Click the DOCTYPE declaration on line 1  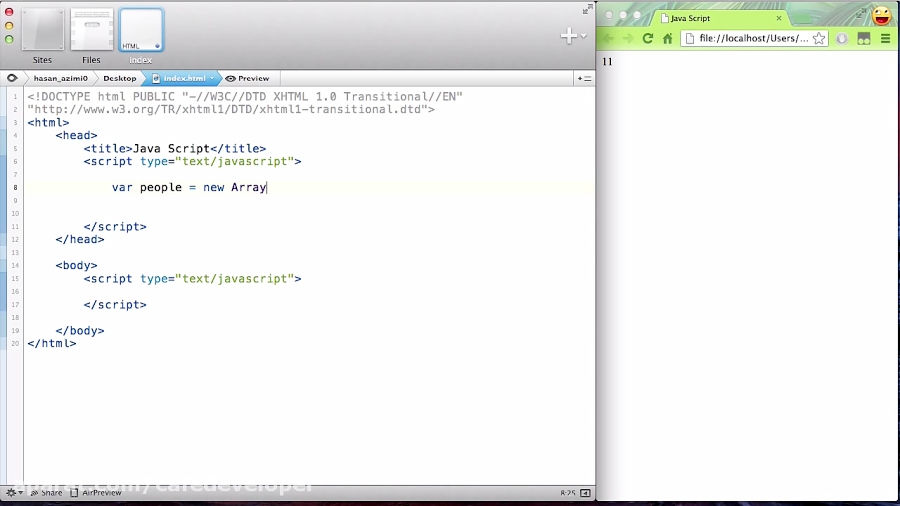[245, 96]
